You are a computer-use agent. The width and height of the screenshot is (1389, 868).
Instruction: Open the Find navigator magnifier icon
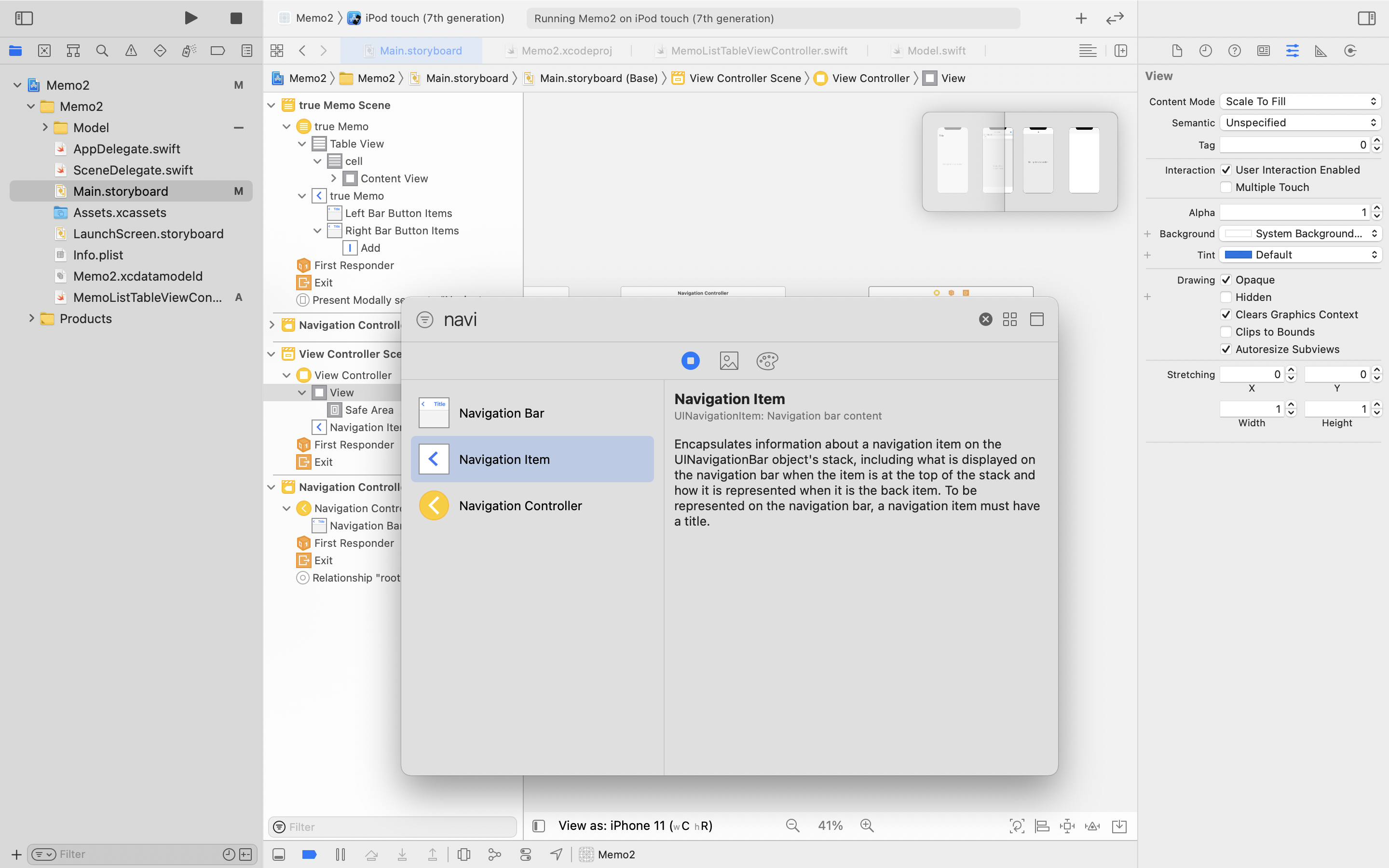click(x=102, y=51)
